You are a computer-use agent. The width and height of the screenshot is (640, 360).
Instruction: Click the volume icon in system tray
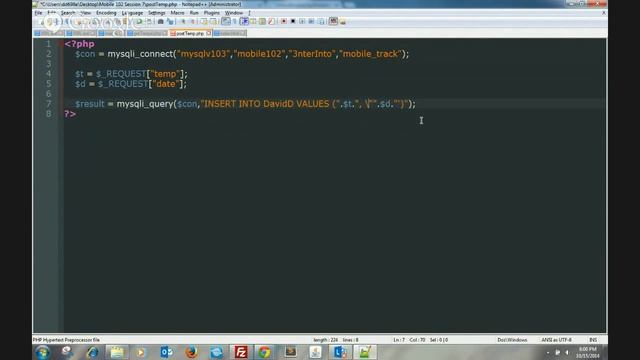(567, 353)
